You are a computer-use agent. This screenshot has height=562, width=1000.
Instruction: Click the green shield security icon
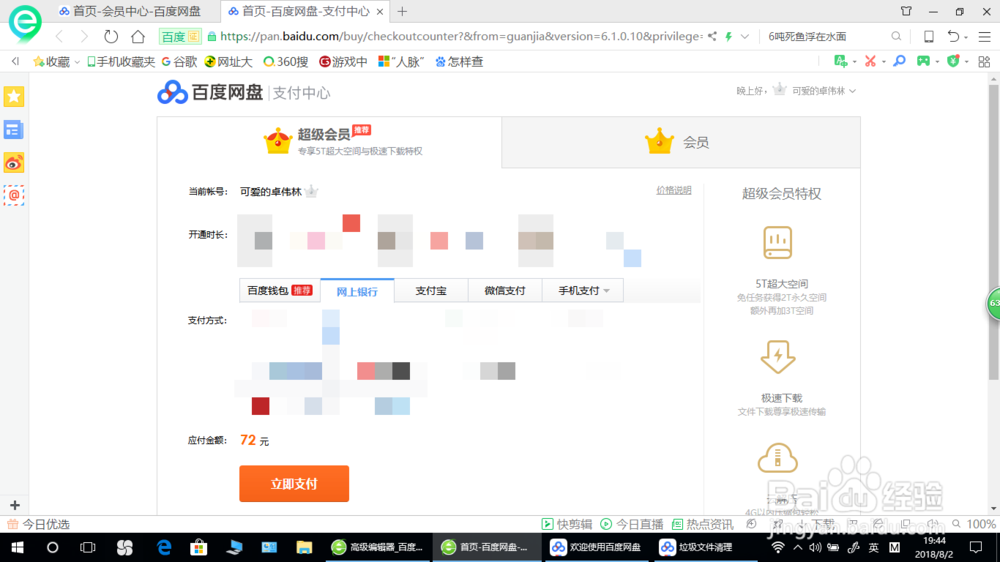(x=953, y=61)
